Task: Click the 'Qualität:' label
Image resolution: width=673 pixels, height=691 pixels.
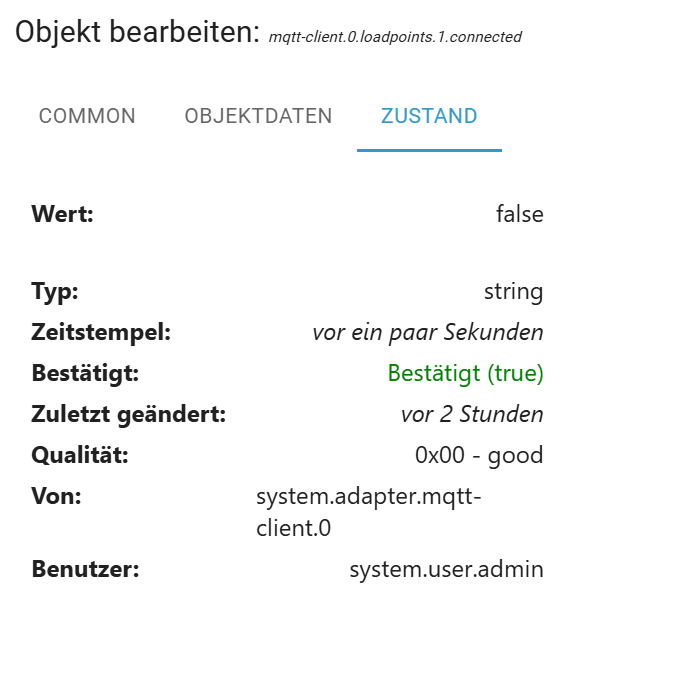Action: point(80,456)
